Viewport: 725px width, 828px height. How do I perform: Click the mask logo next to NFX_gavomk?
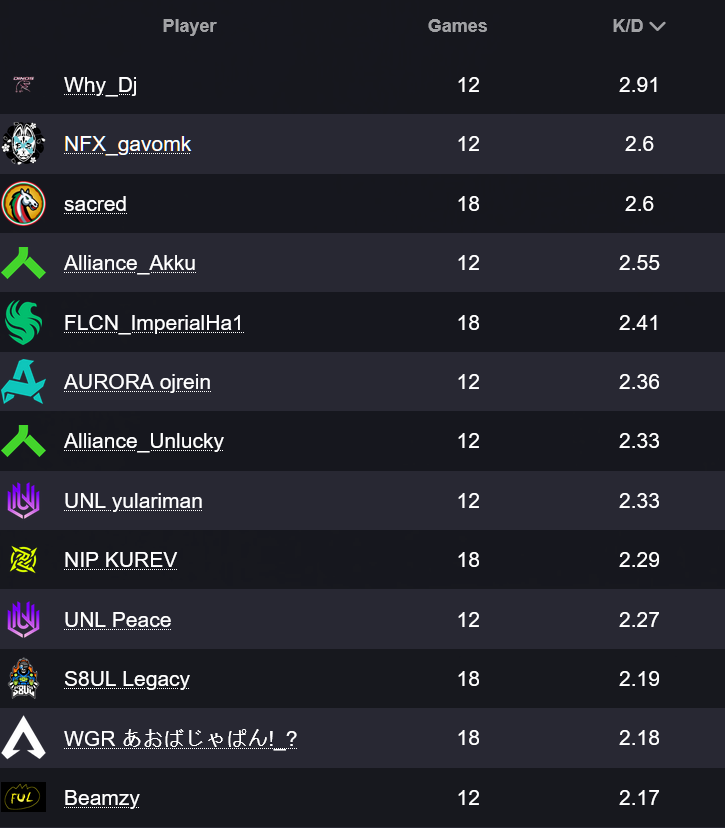23,144
